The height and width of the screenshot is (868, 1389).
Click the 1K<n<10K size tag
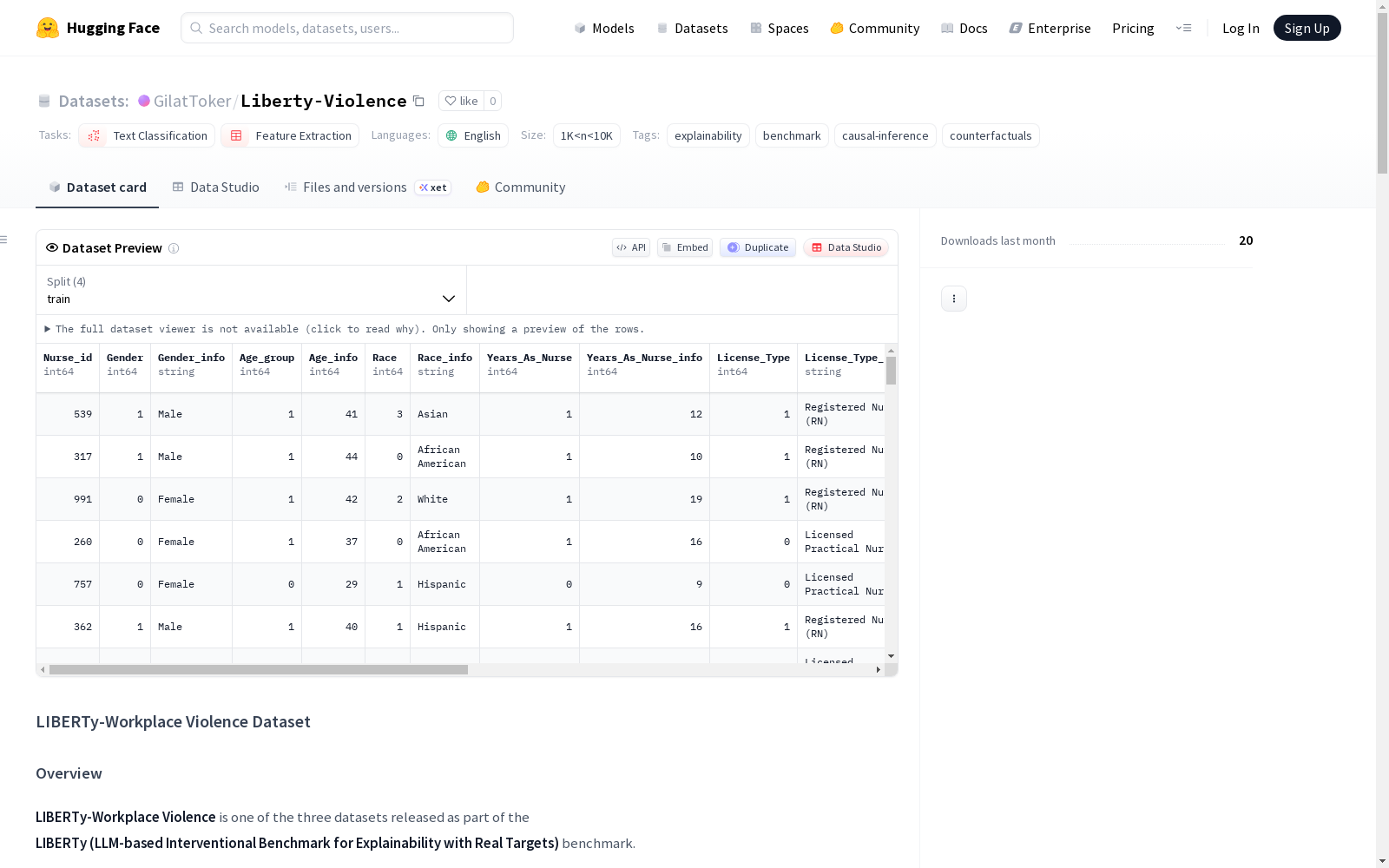[x=587, y=135]
